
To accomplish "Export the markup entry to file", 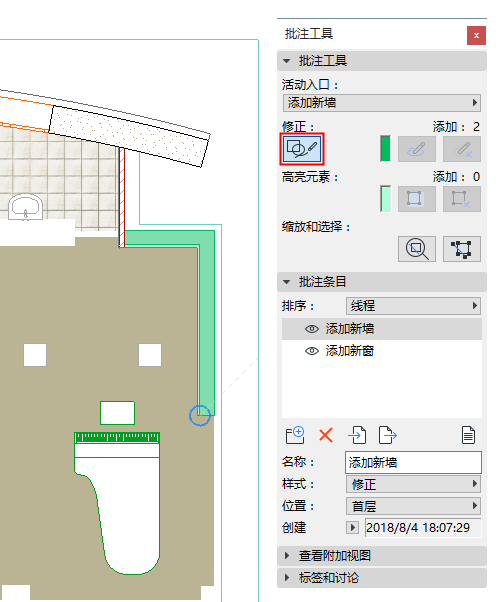I will tap(388, 435).
